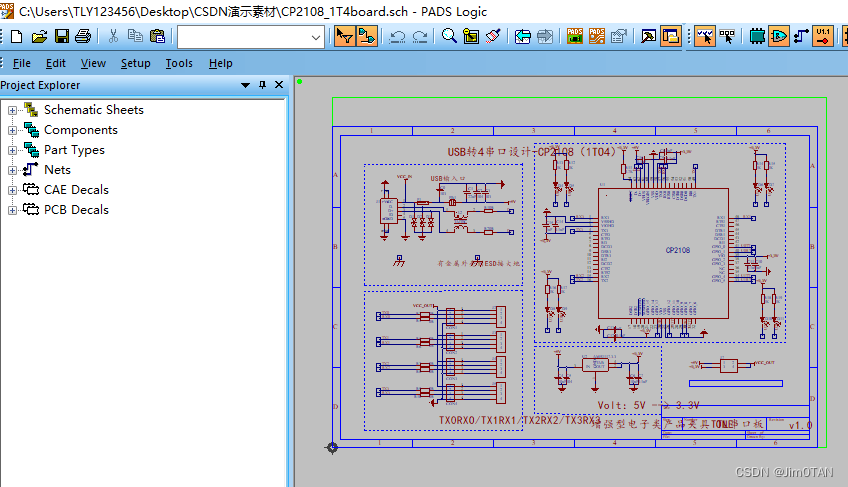The width and height of the screenshot is (848, 487).
Task: Open the Help menu
Action: (x=221, y=63)
